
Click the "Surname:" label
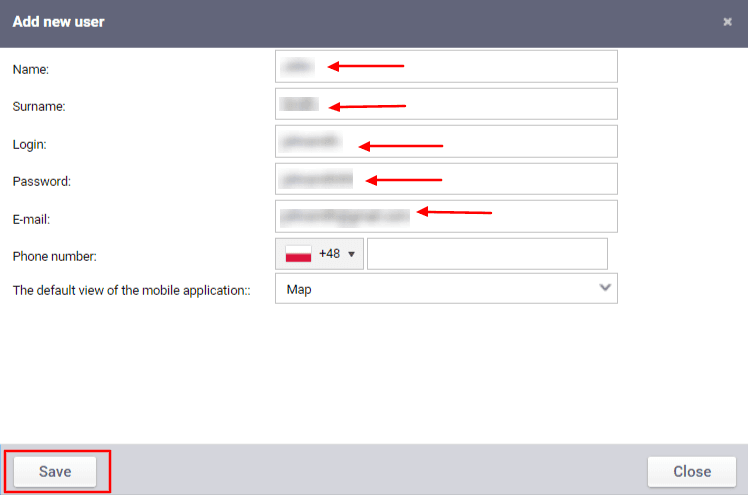tap(39, 107)
